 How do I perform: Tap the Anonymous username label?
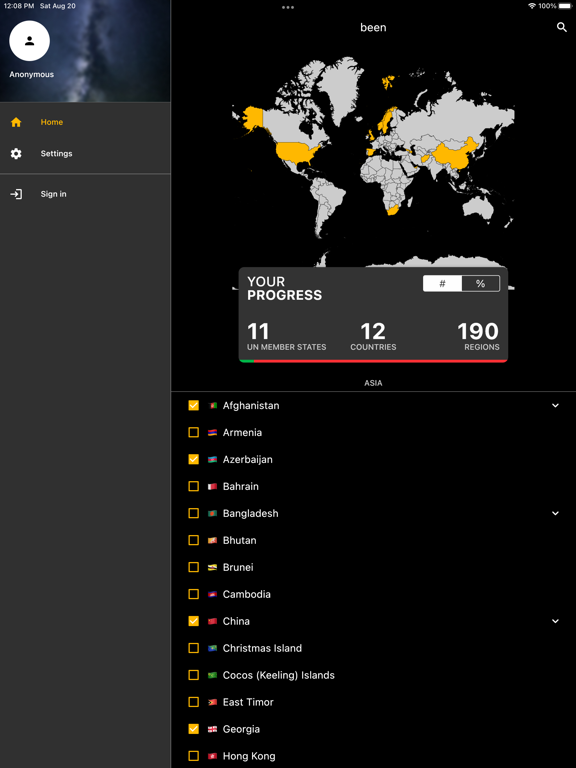click(x=31, y=74)
